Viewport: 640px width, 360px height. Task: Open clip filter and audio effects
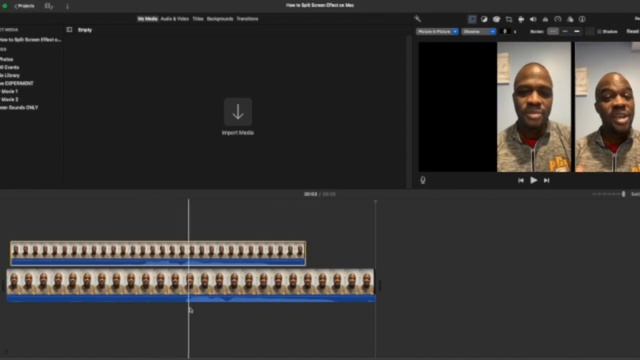[570, 19]
